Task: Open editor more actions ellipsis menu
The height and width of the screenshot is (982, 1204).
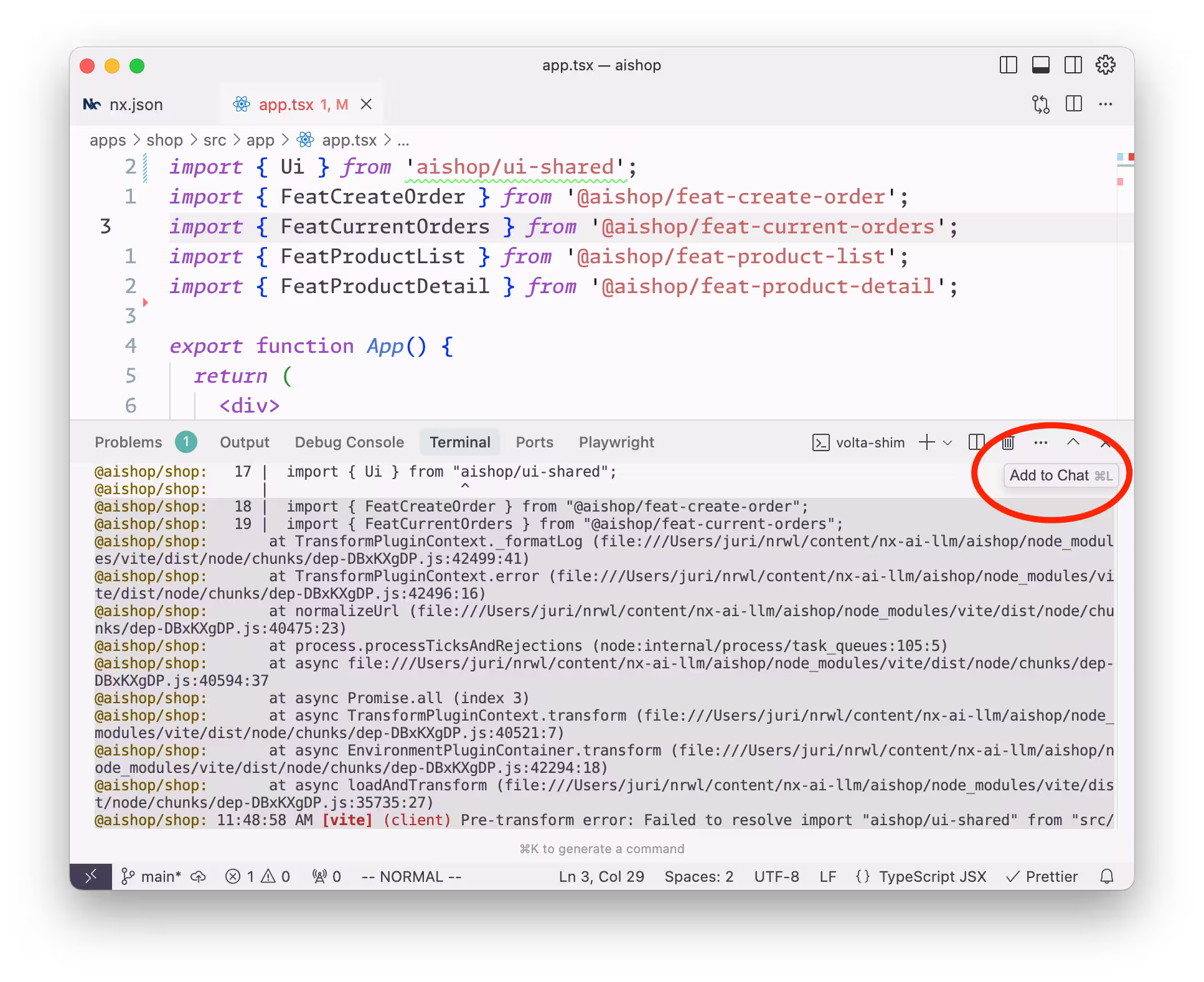Action: [x=1105, y=104]
